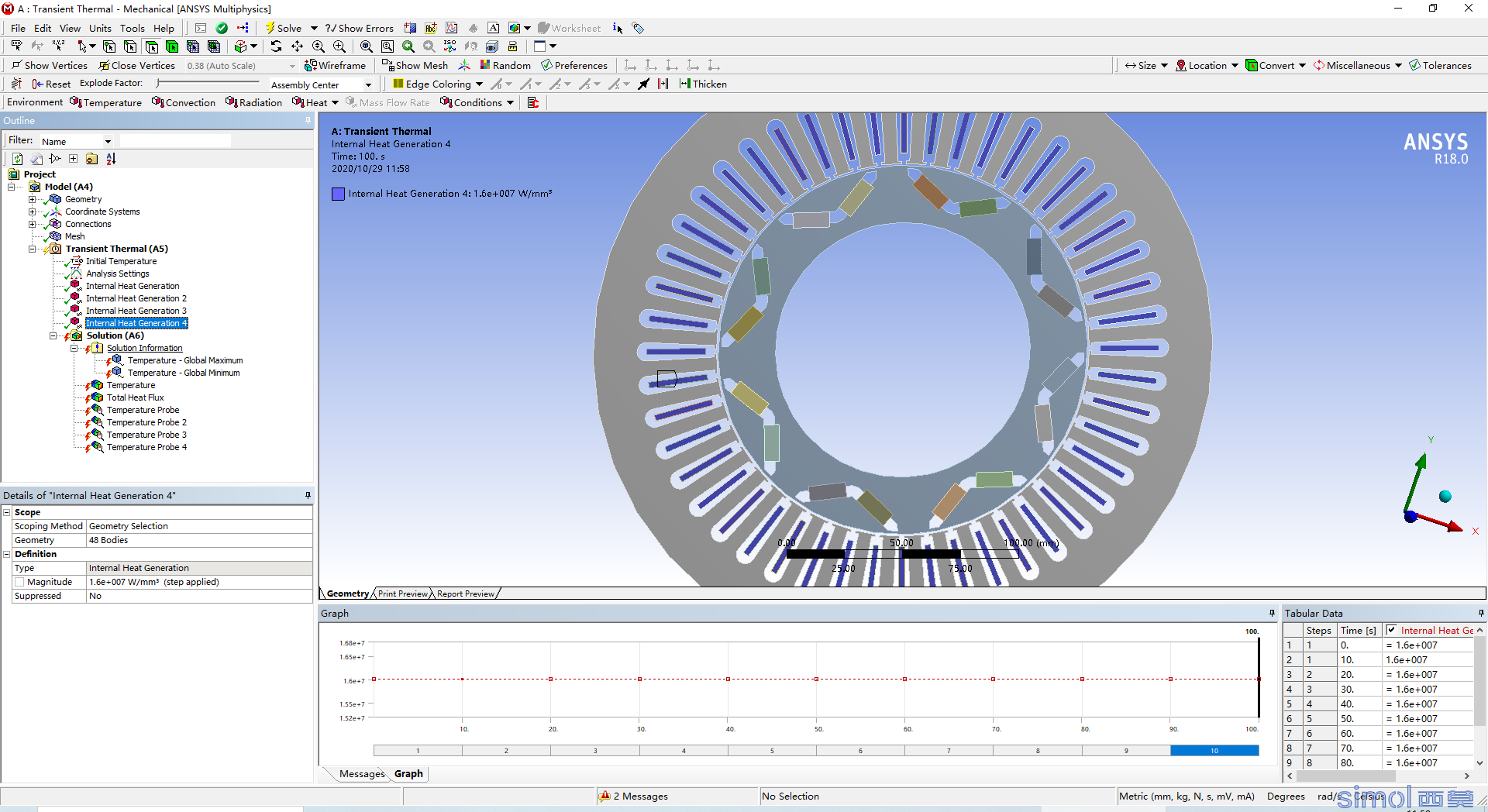This screenshot has width=1488, height=812.
Task: Click the Expand All icon in Outline
Action: (73, 159)
